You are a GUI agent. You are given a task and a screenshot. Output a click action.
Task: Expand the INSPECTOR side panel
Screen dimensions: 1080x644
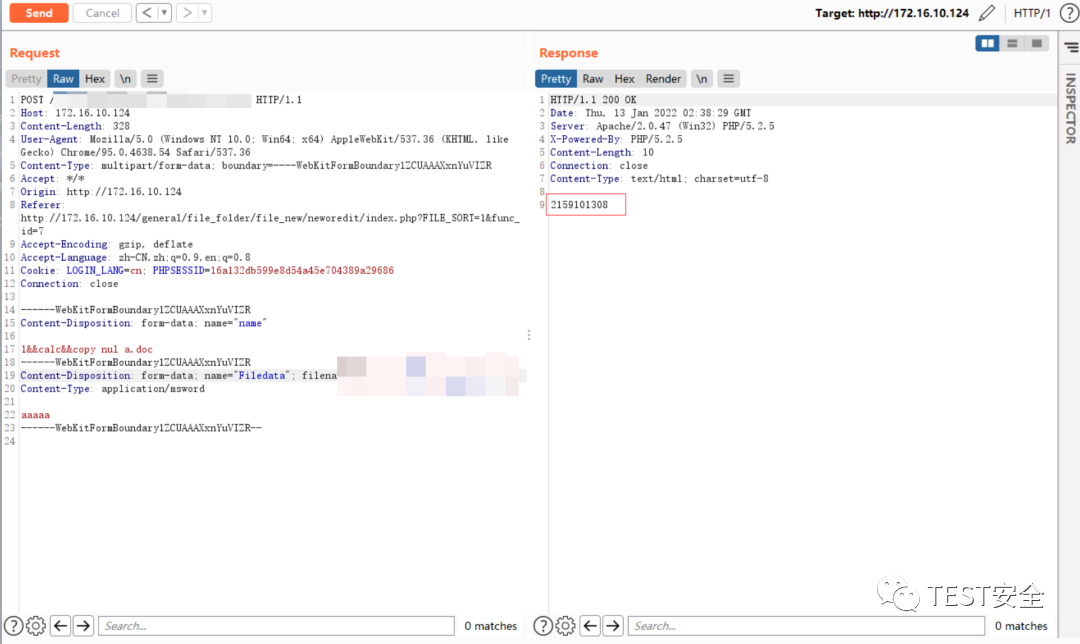click(1070, 109)
